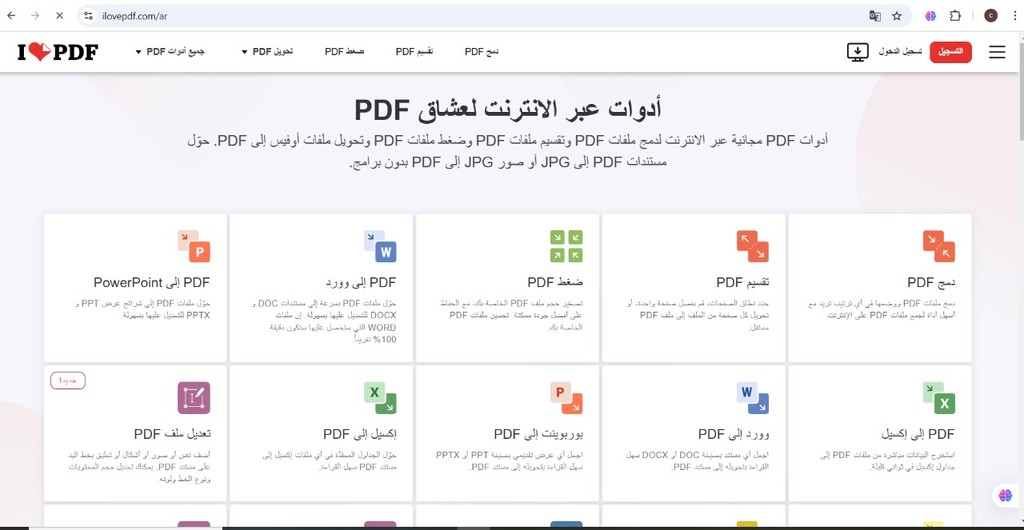Image resolution: width=1024 pixels, height=530 pixels.
Task: Click the pink brain extension icon in toolbar
Action: (x=931, y=16)
